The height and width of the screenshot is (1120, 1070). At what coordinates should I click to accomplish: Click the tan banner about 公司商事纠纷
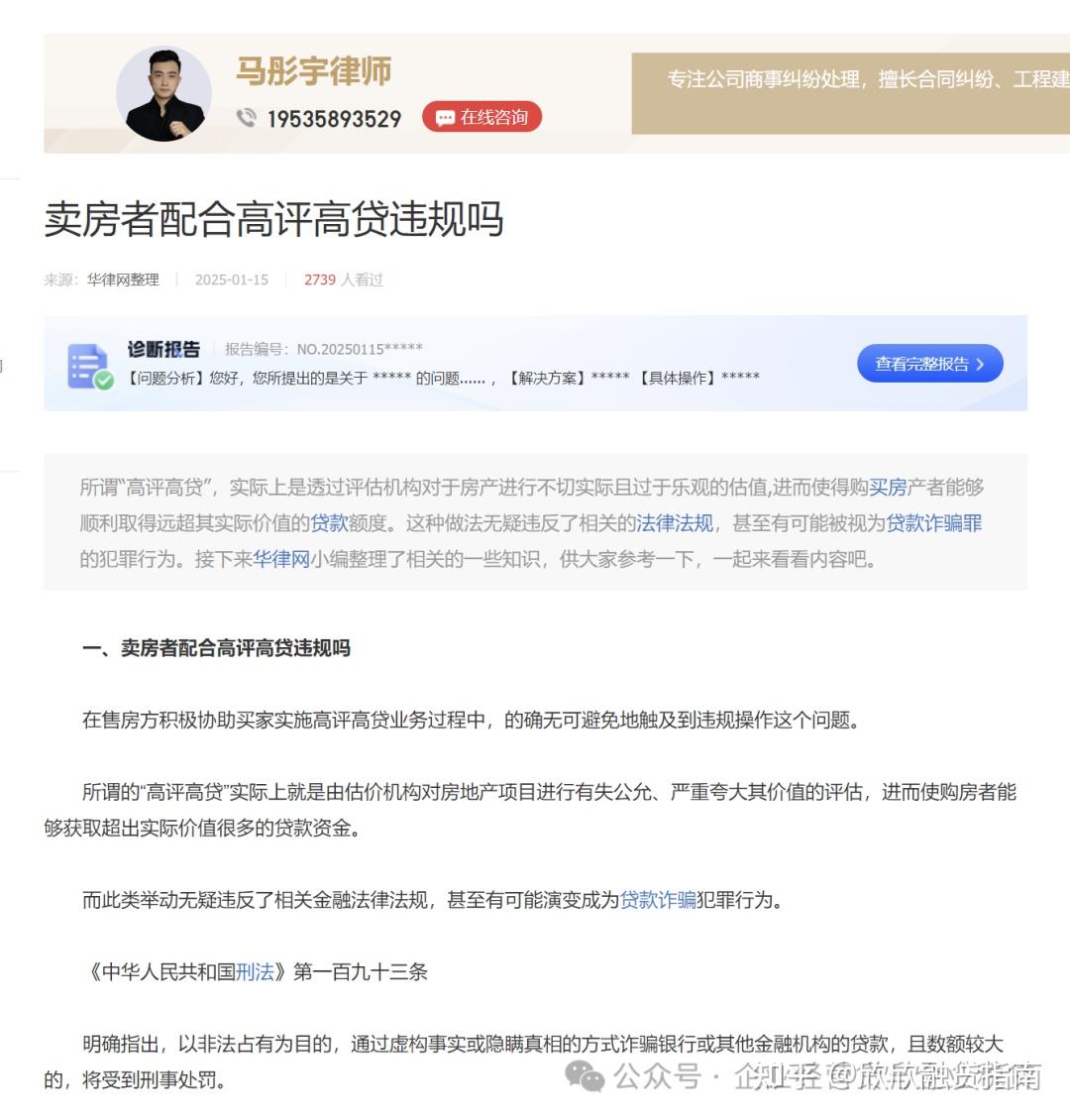coord(850,93)
